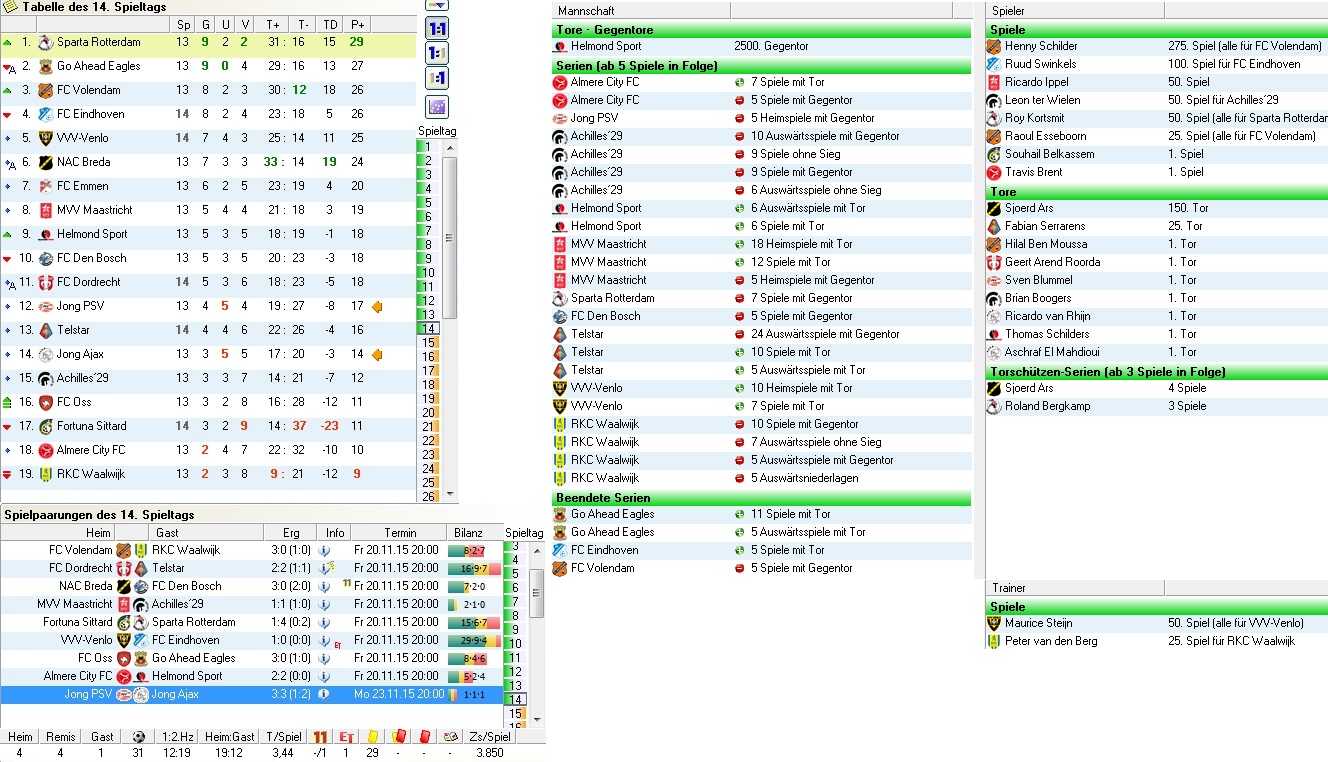Click Roland Bergkamp scorer streak row

point(1157,406)
